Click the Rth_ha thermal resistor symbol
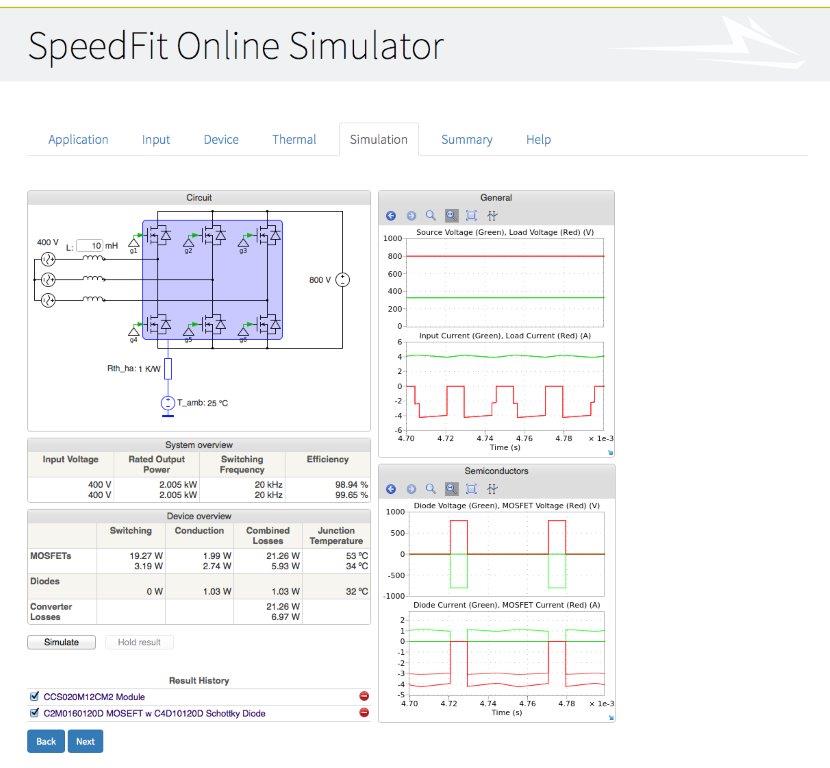The width and height of the screenshot is (830, 768). pyautogui.click(x=168, y=369)
